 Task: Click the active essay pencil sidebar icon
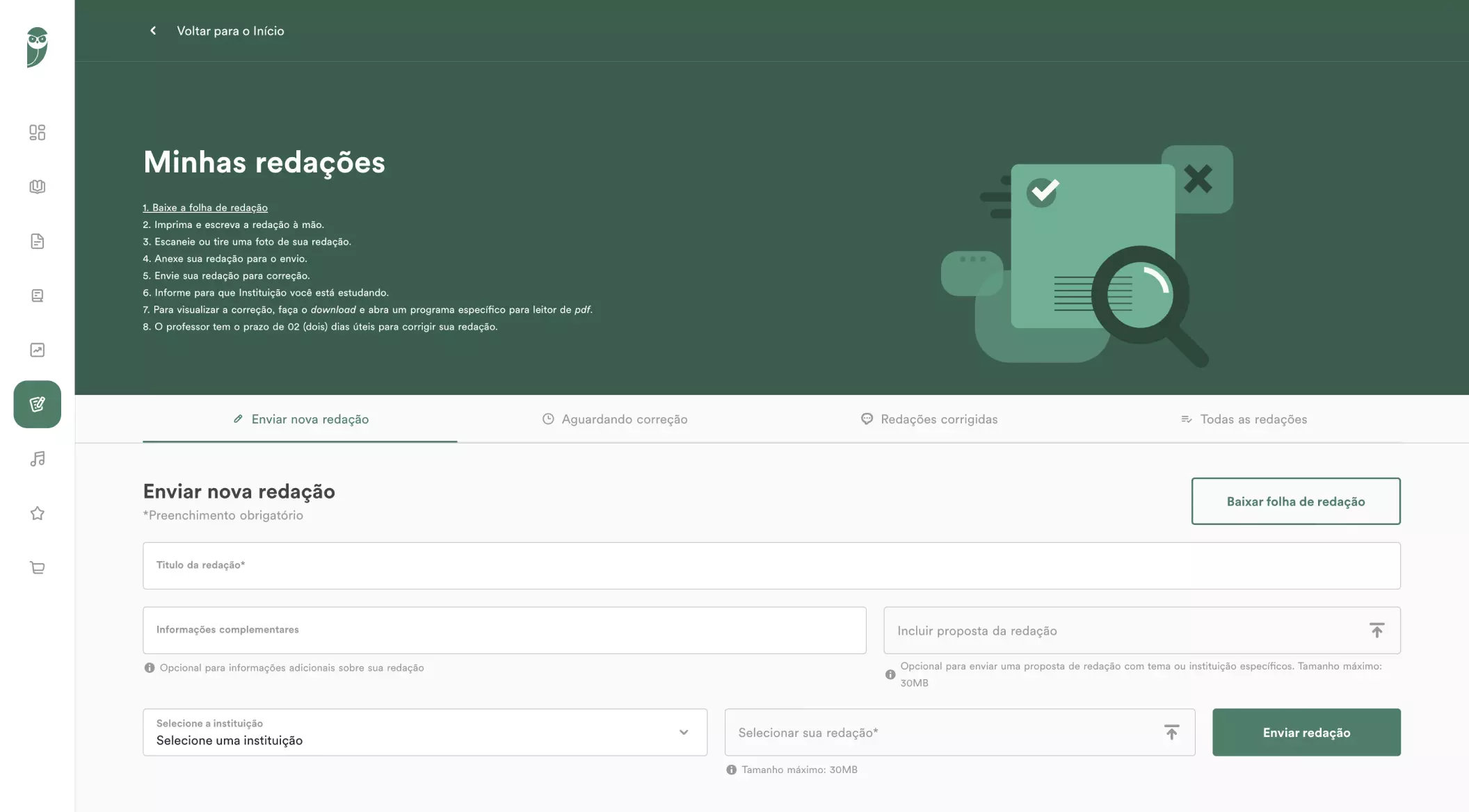(x=38, y=404)
